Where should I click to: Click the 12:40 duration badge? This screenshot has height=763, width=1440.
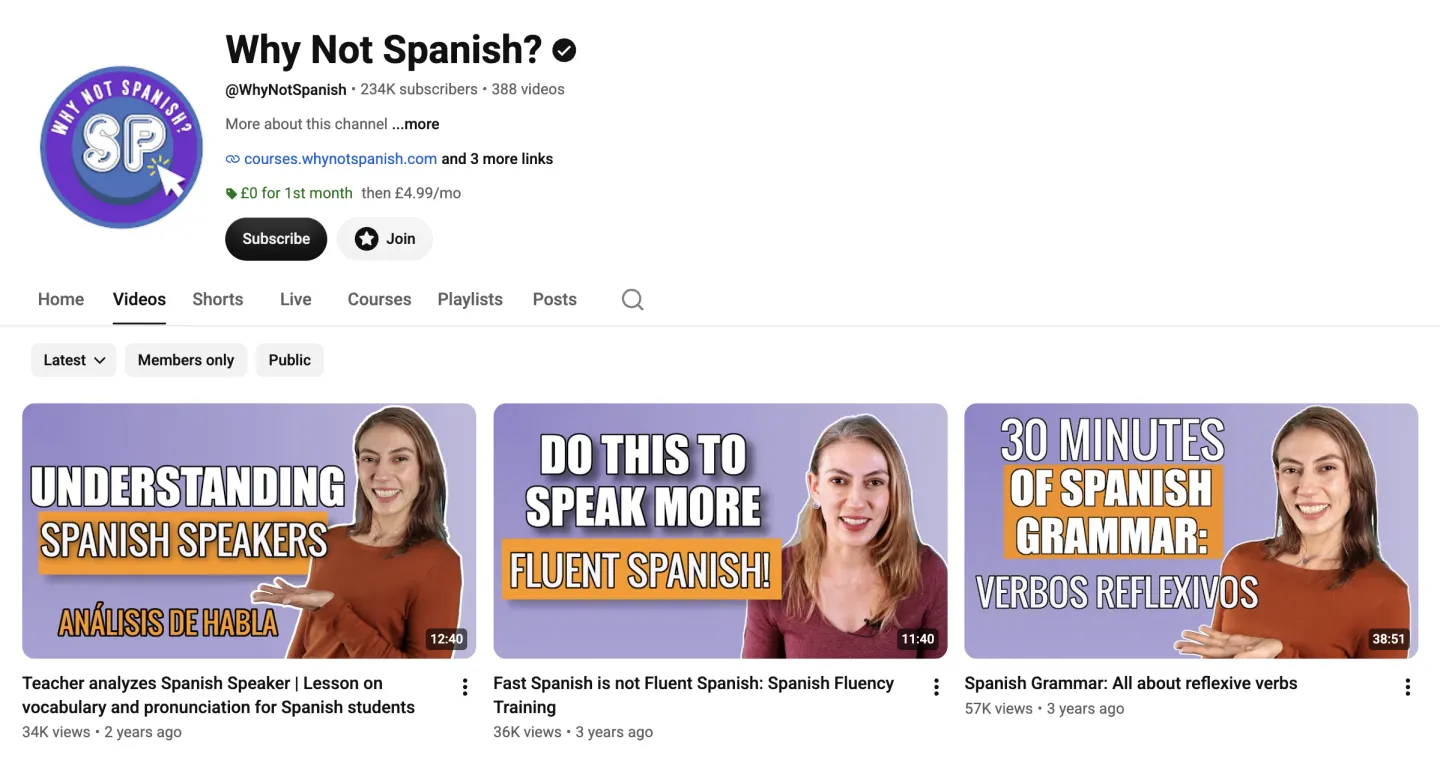click(x=447, y=639)
